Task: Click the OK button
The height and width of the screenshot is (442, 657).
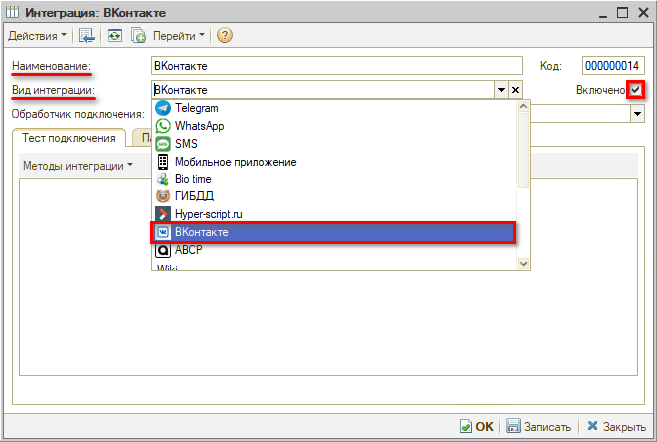Action: point(477,426)
